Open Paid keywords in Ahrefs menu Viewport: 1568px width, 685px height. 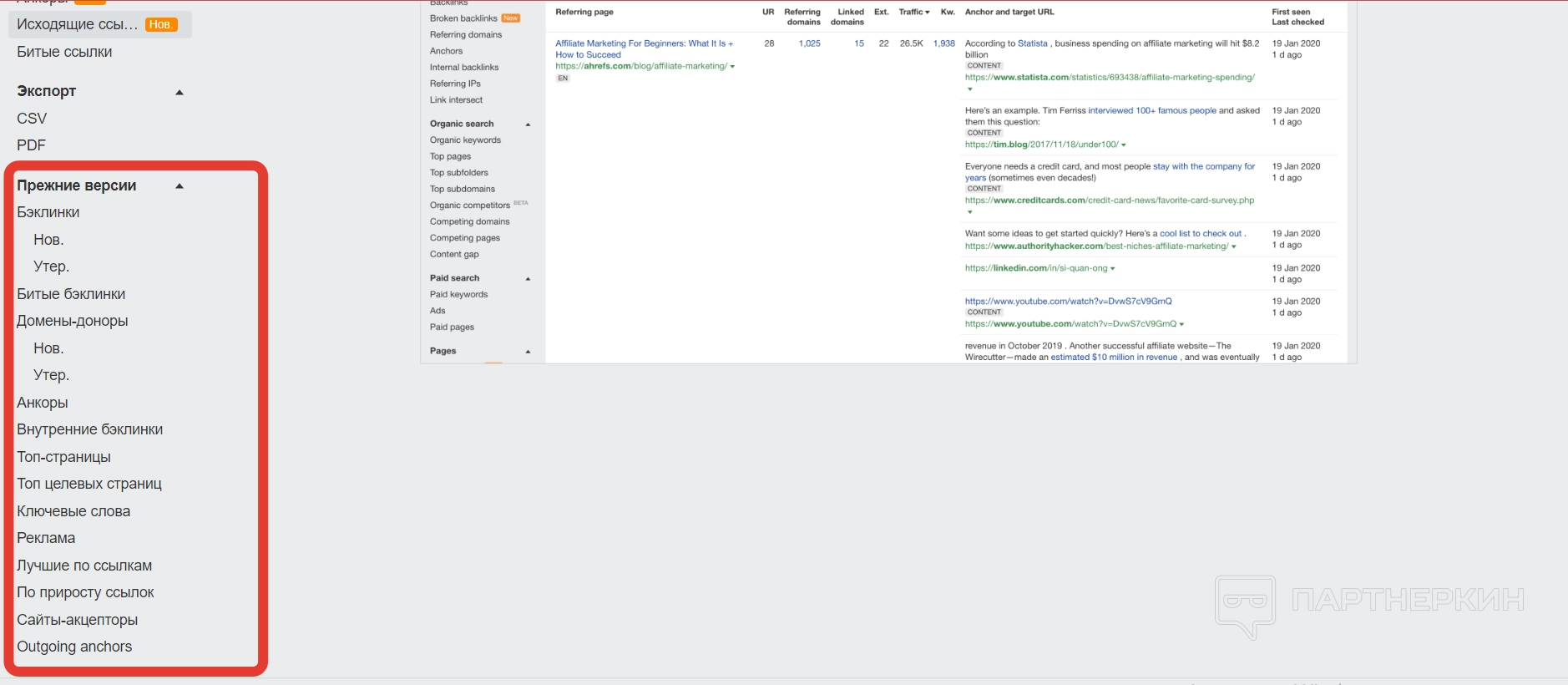pos(458,294)
